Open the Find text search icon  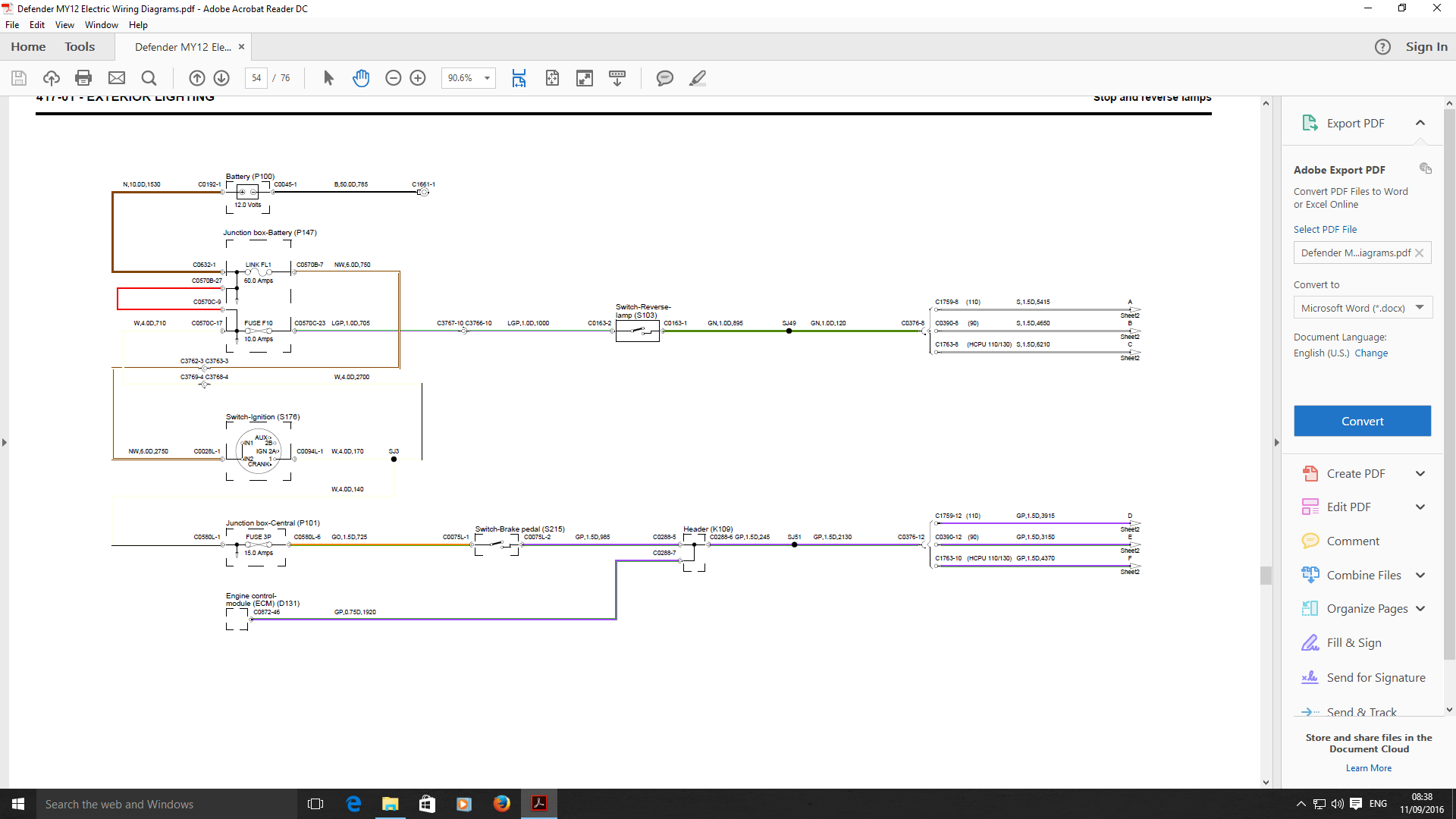pyautogui.click(x=149, y=78)
